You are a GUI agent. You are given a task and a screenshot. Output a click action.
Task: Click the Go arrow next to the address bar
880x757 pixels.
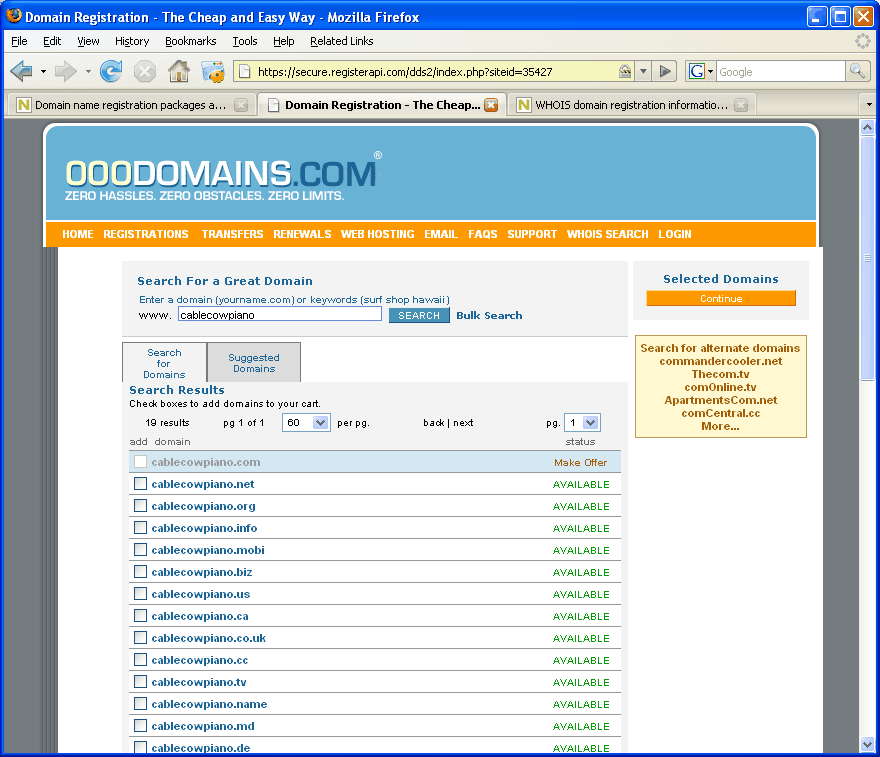(x=665, y=71)
